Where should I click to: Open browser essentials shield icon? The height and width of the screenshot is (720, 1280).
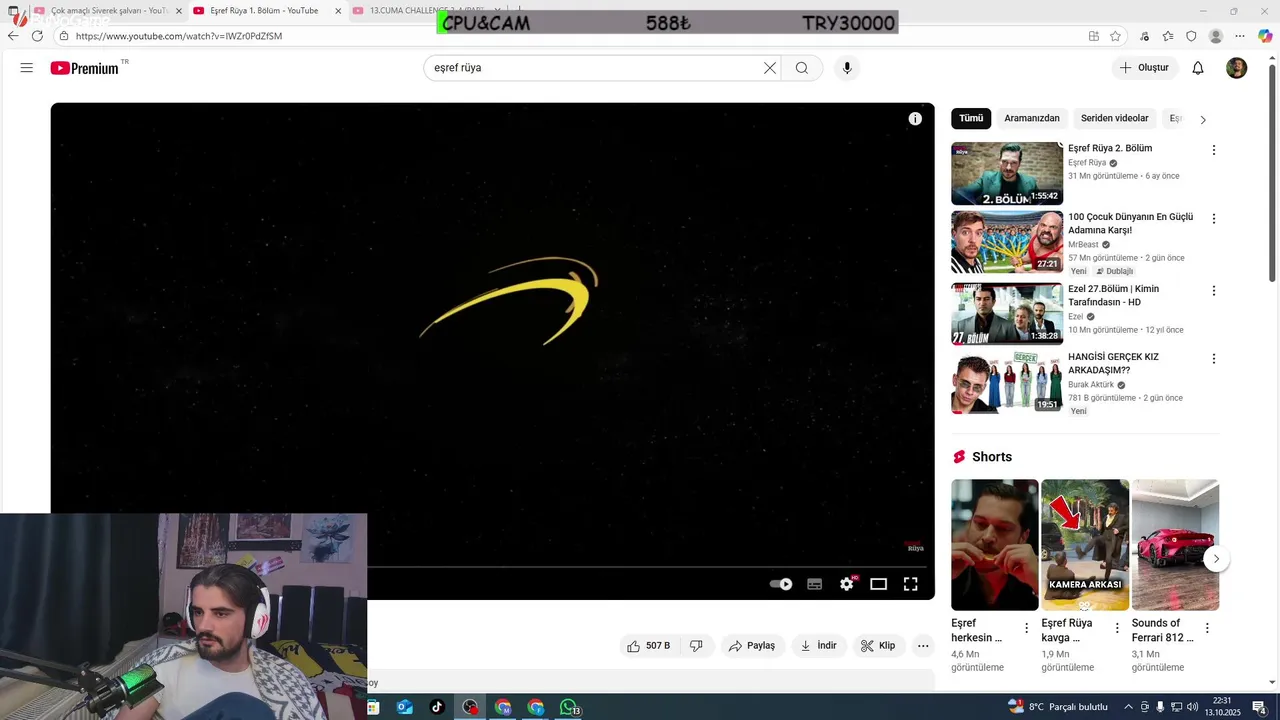point(1191,36)
